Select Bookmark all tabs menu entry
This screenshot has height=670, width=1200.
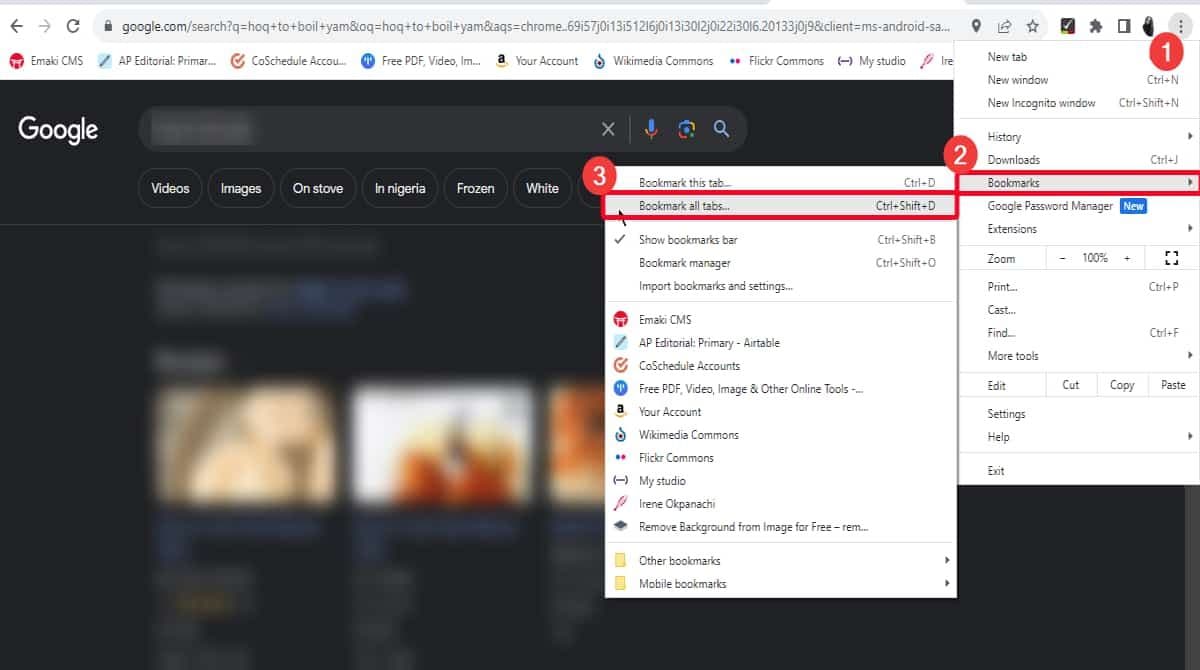[x=684, y=206]
